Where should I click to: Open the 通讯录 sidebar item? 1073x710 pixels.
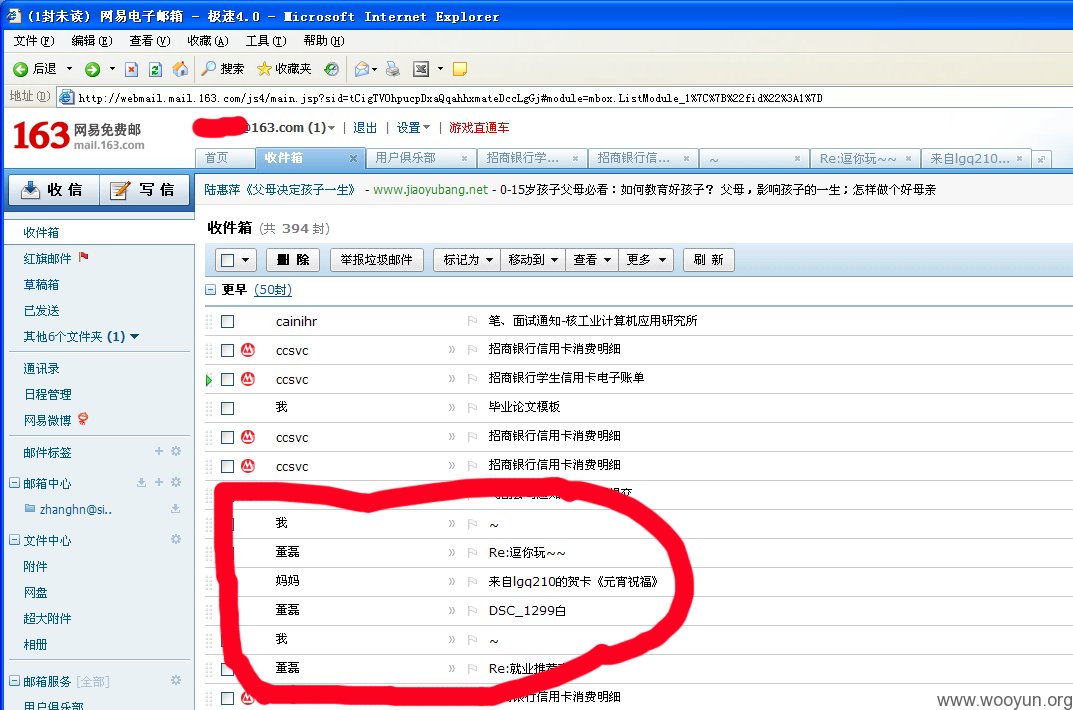point(41,369)
